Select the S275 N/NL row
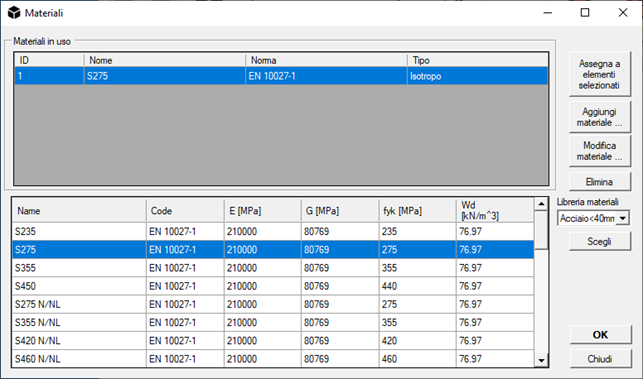Screen dimensions: 643x379 273,304
